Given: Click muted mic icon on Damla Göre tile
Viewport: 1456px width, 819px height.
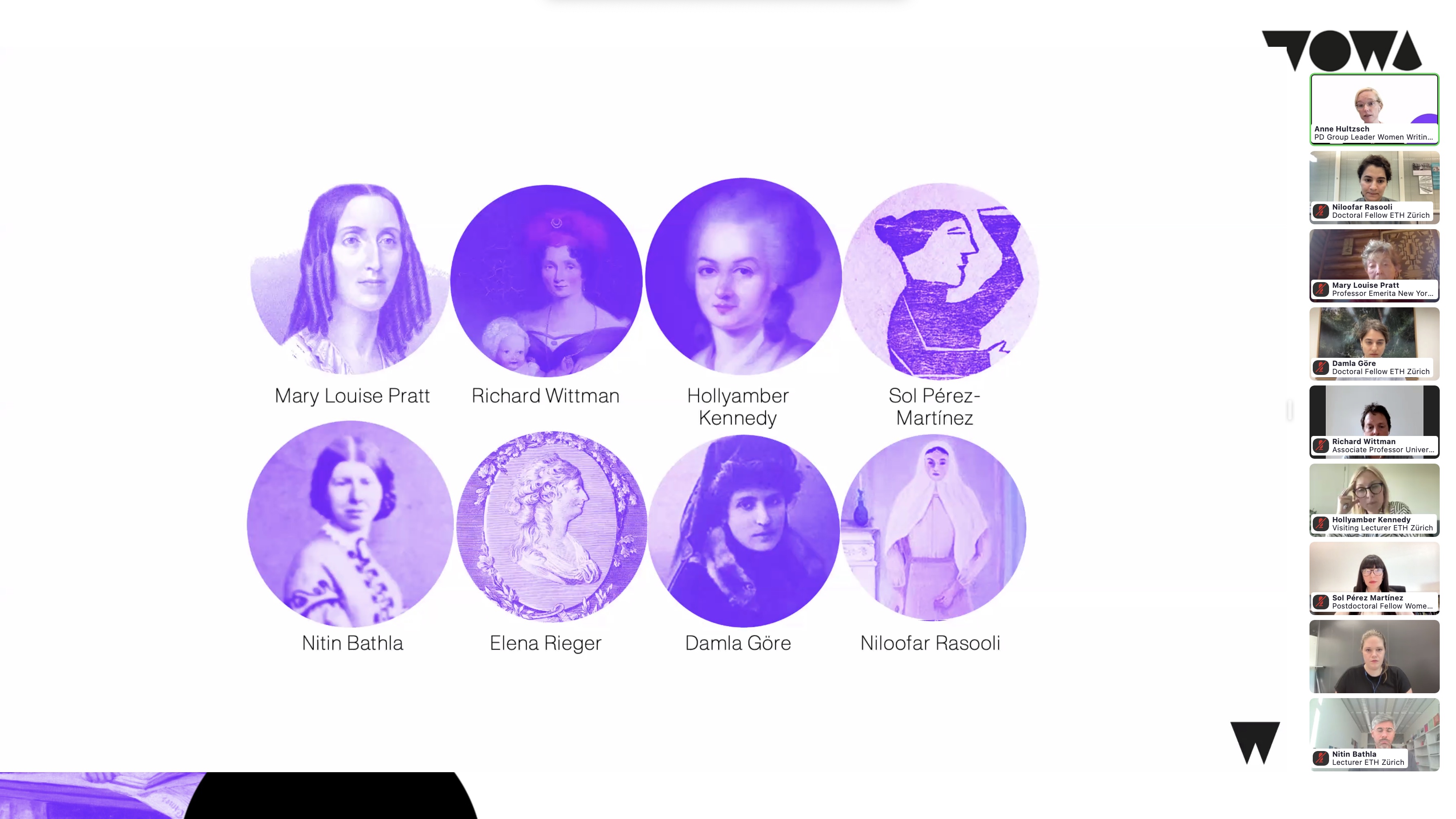Looking at the screenshot, I should coord(1320,368).
